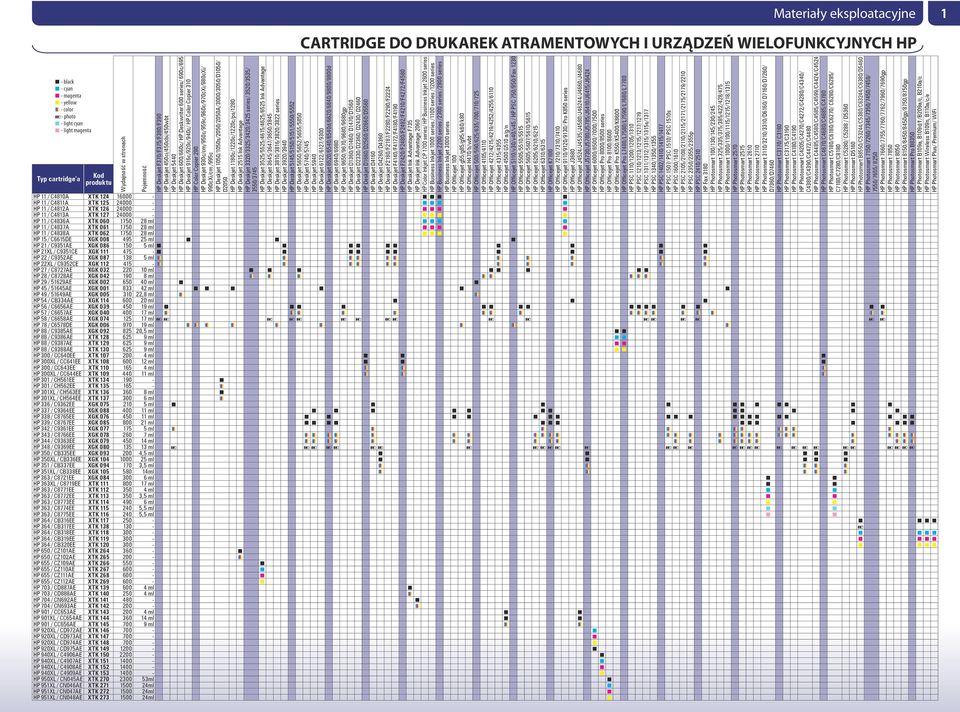Click the magenta legend swatch
This screenshot has height=712, width=960.
(x=57, y=96)
